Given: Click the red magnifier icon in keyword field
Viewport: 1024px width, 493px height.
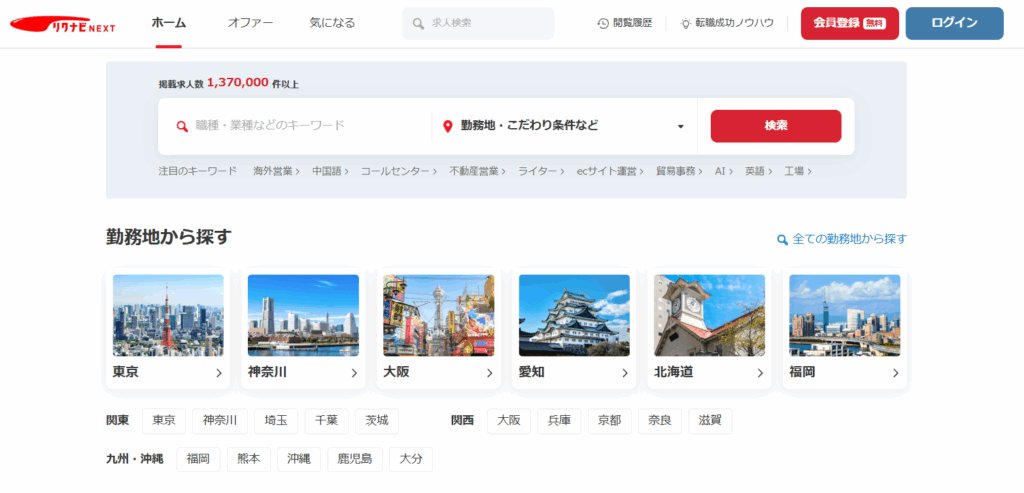Looking at the screenshot, I should [x=182, y=126].
